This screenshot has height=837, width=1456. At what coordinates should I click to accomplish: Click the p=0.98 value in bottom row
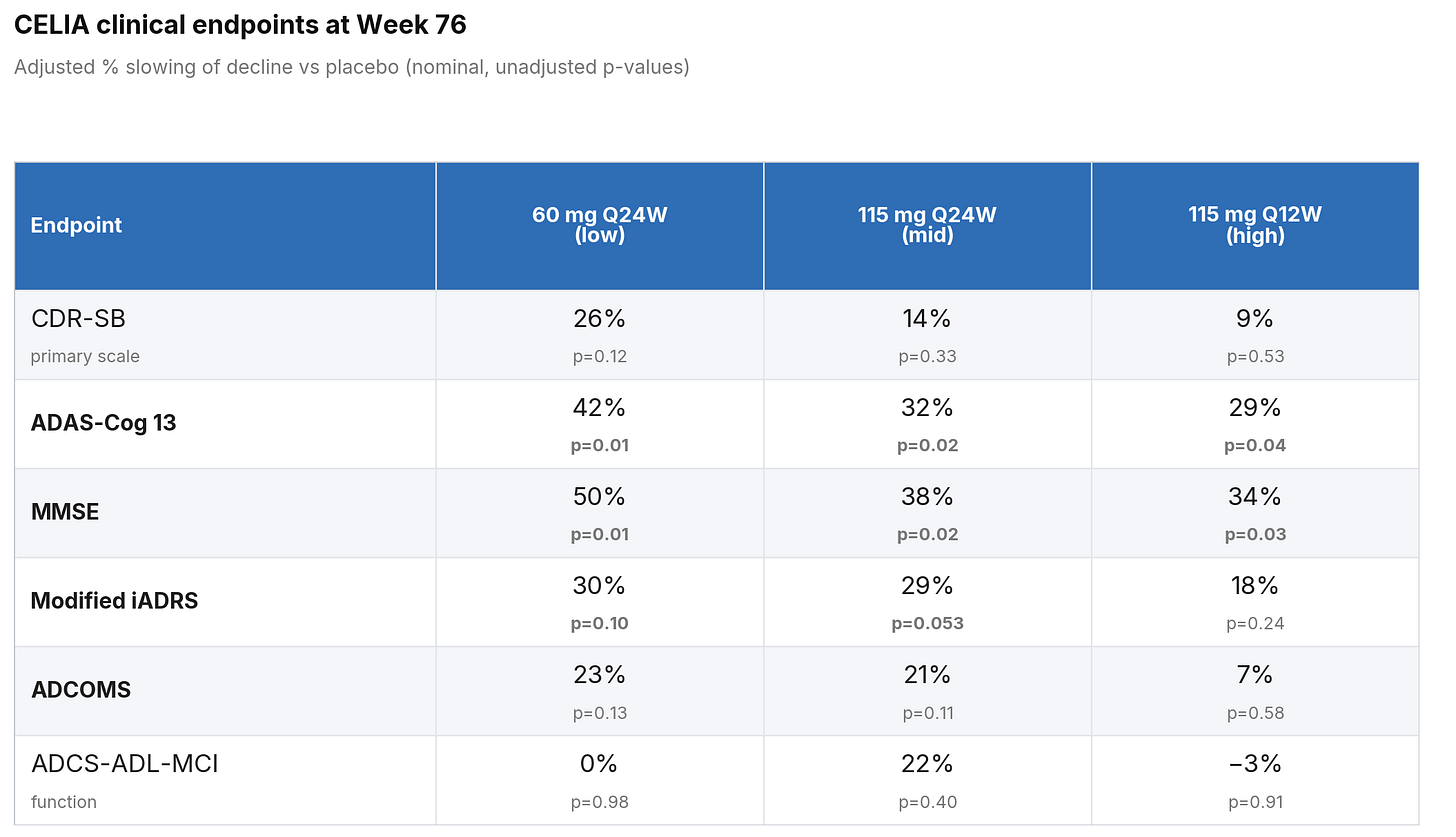click(x=599, y=802)
